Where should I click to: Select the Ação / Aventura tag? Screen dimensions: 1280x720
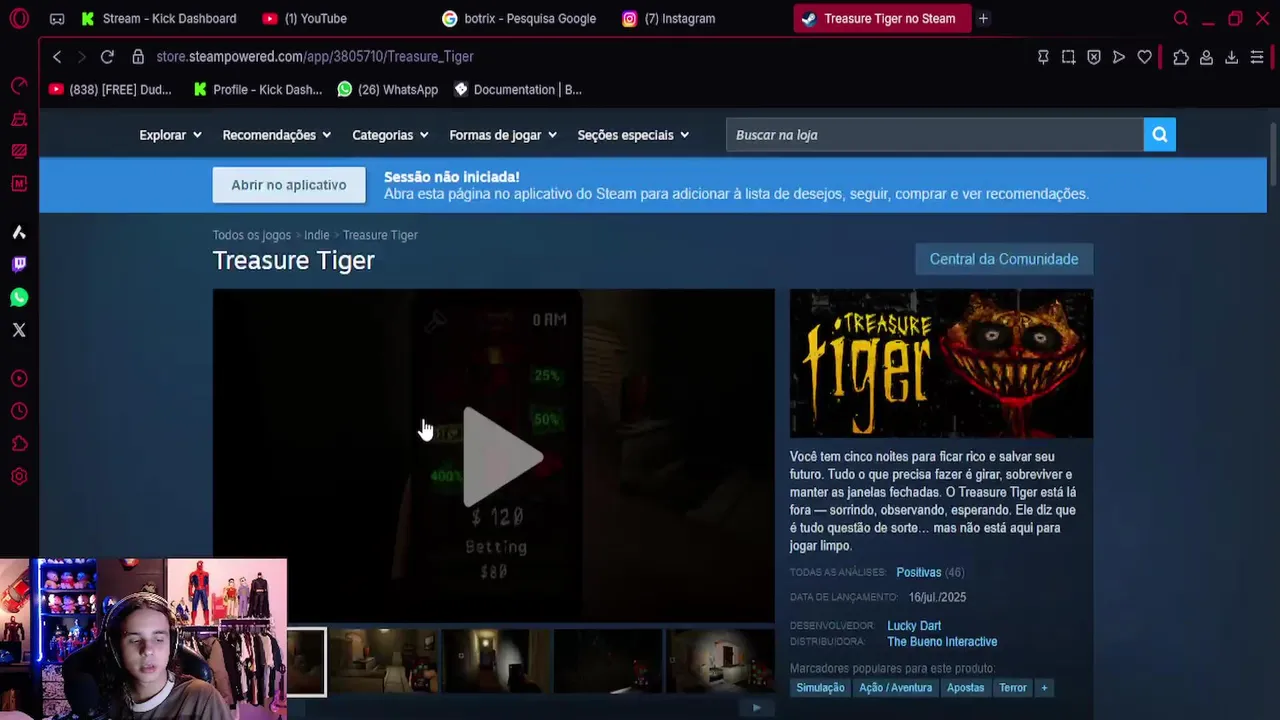(895, 688)
